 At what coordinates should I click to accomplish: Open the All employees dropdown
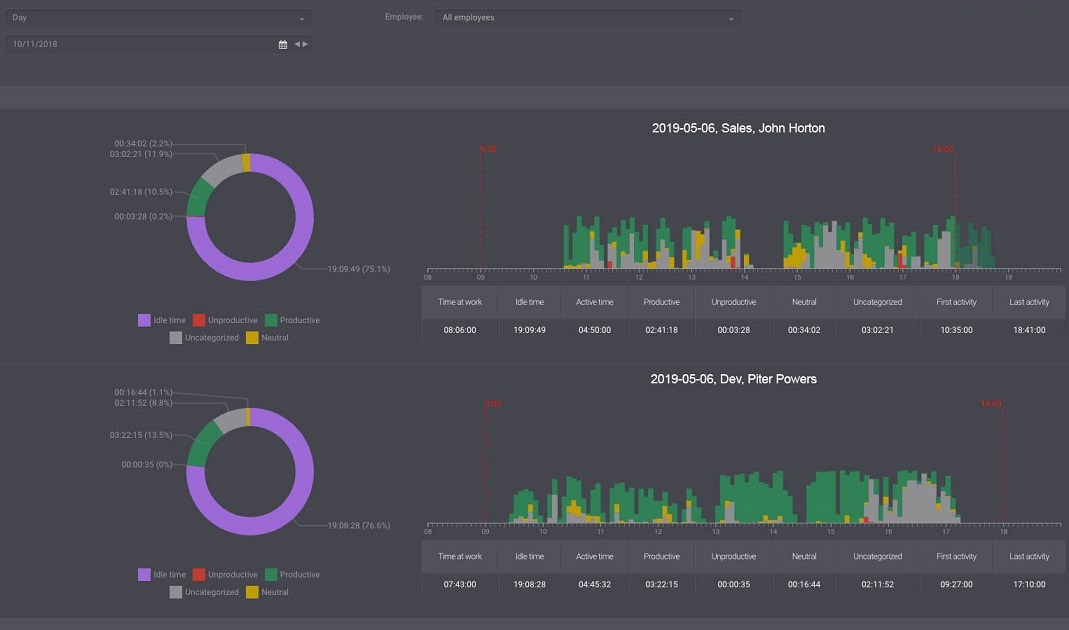pos(587,18)
